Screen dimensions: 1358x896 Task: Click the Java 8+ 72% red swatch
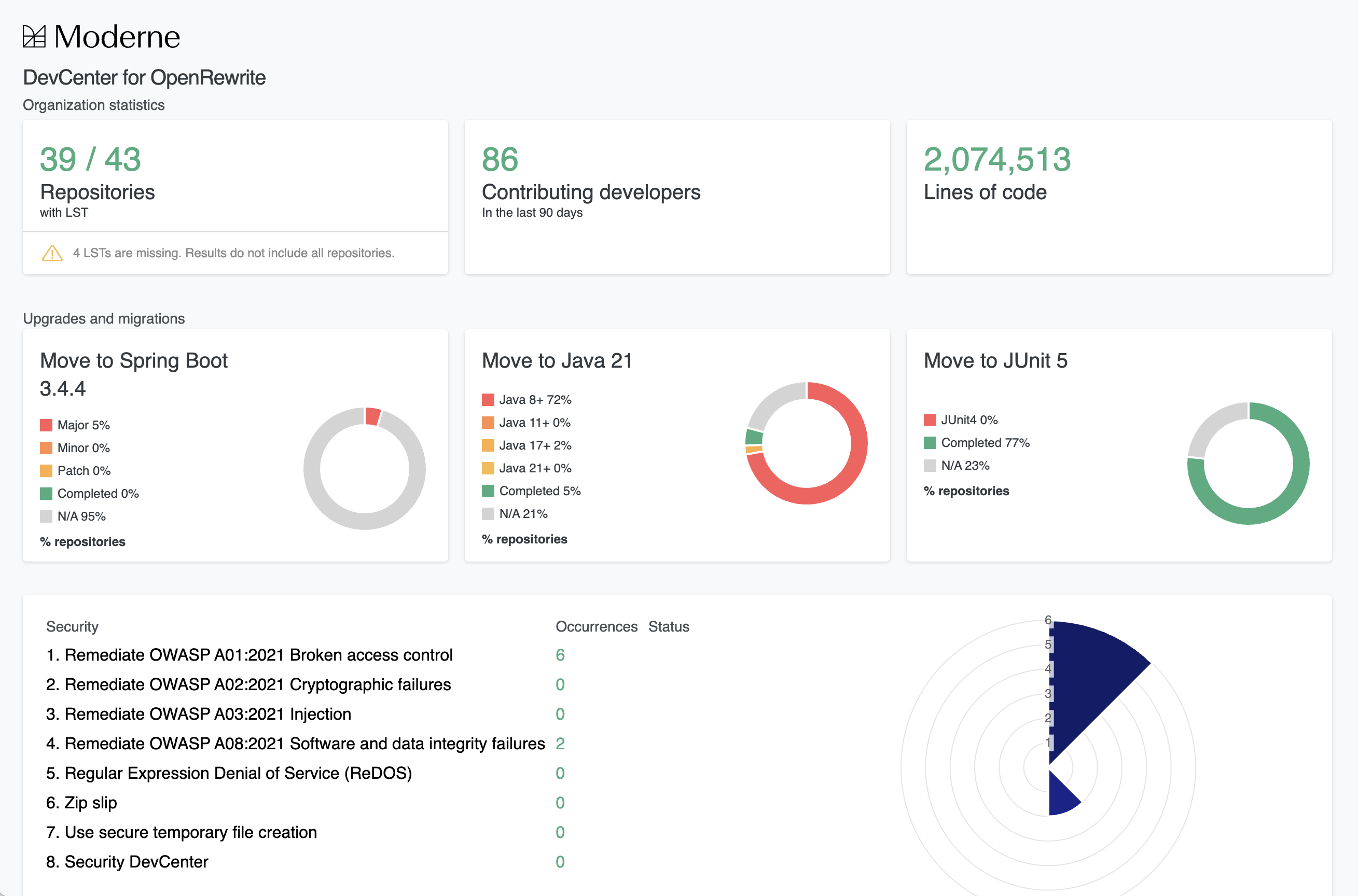pyautogui.click(x=488, y=399)
